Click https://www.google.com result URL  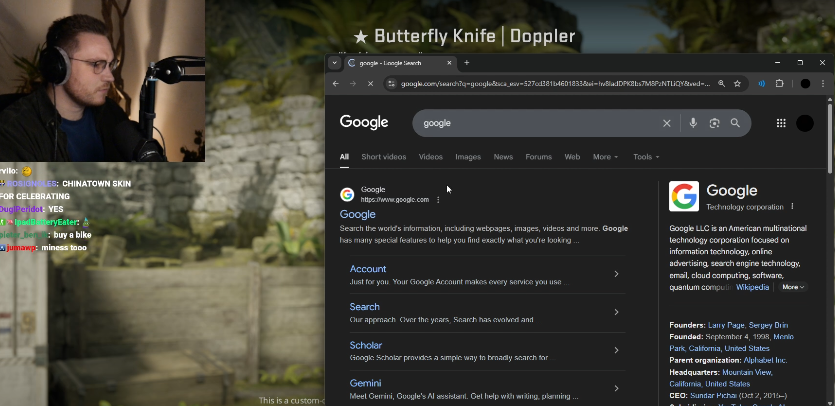coord(395,200)
